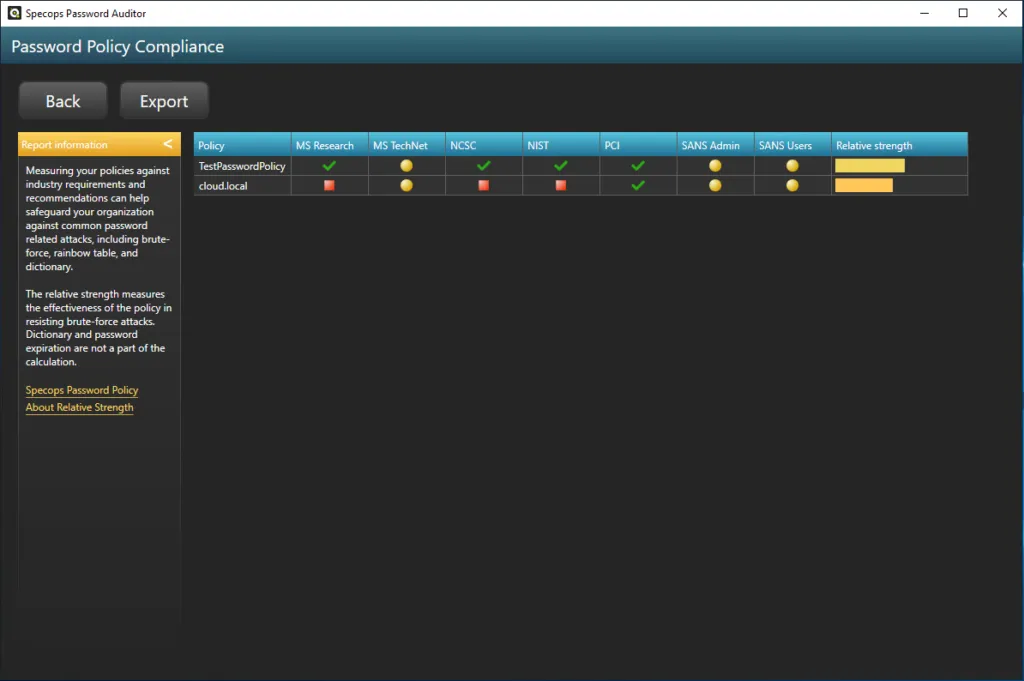This screenshot has width=1024, height=681.
Task: Click the Report information panel title
Action: pos(64,144)
